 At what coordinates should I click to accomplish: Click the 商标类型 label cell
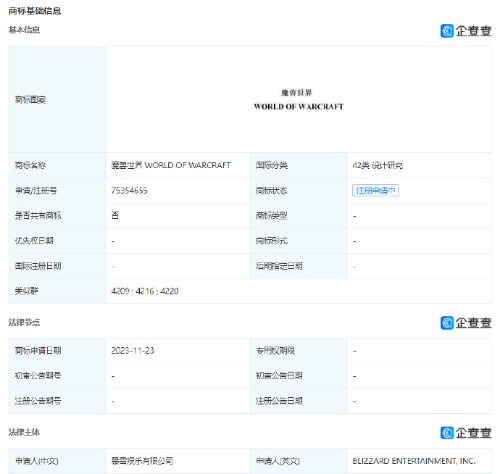[x=298, y=216]
